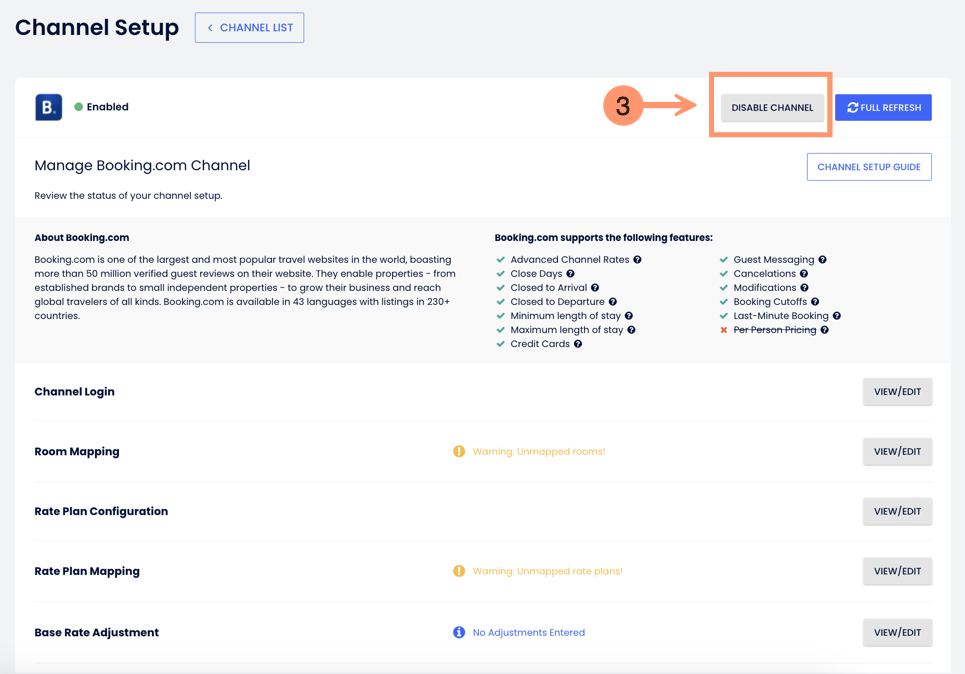965x674 pixels.
Task: Click help icon beside Advanced Channel Rates
Action: (x=637, y=260)
